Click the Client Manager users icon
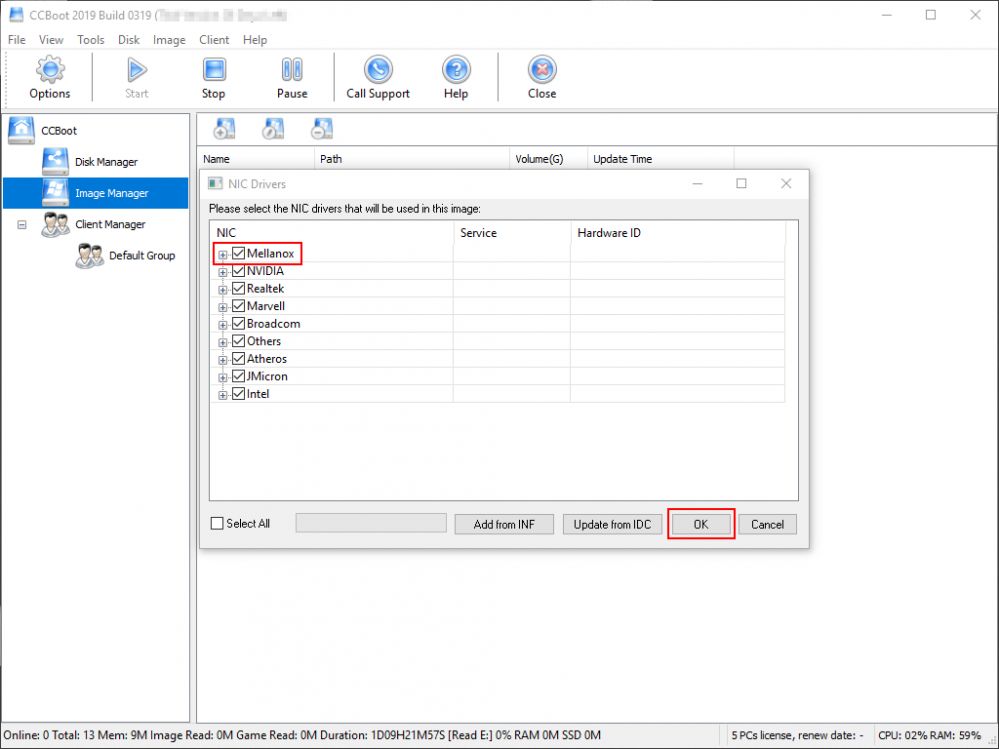 pos(55,224)
